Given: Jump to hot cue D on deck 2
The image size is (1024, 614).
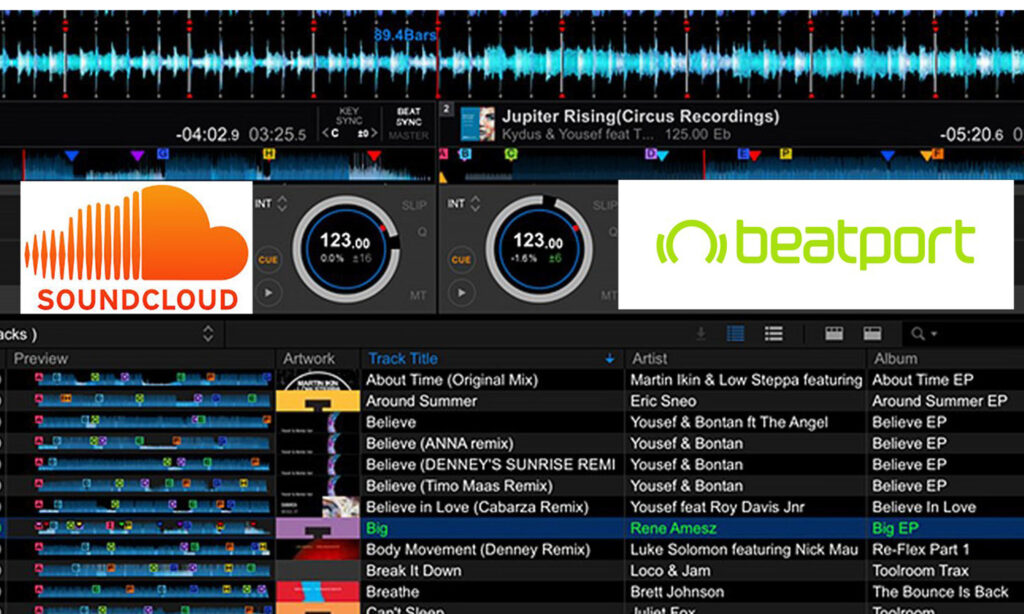Looking at the screenshot, I should pos(650,154).
